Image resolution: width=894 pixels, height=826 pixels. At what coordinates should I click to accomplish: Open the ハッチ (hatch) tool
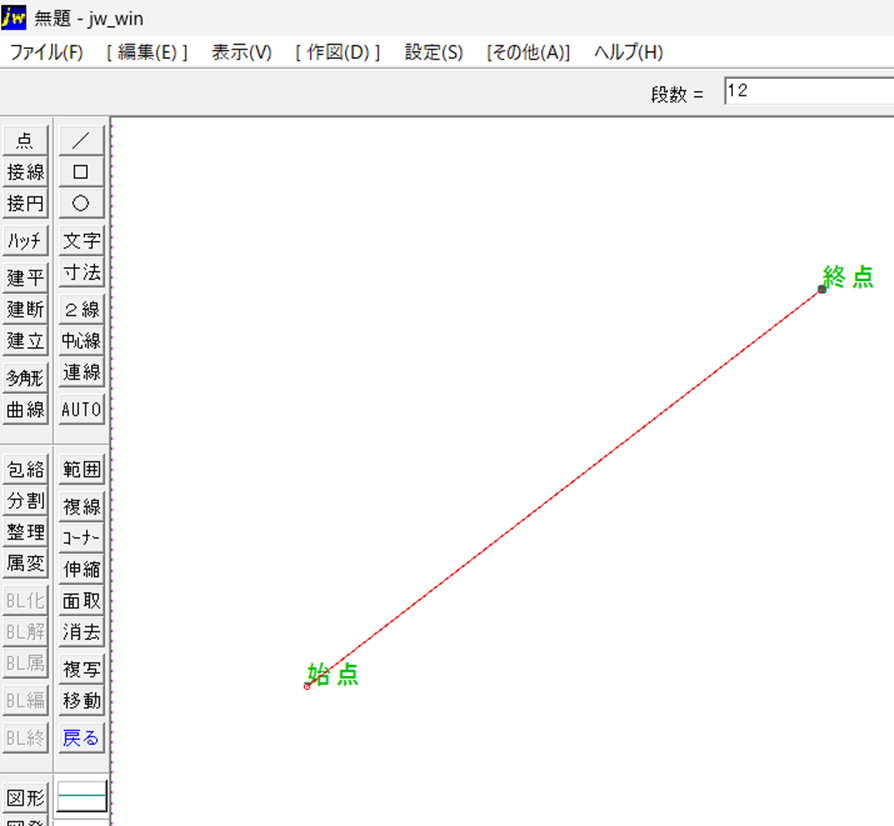(x=25, y=240)
